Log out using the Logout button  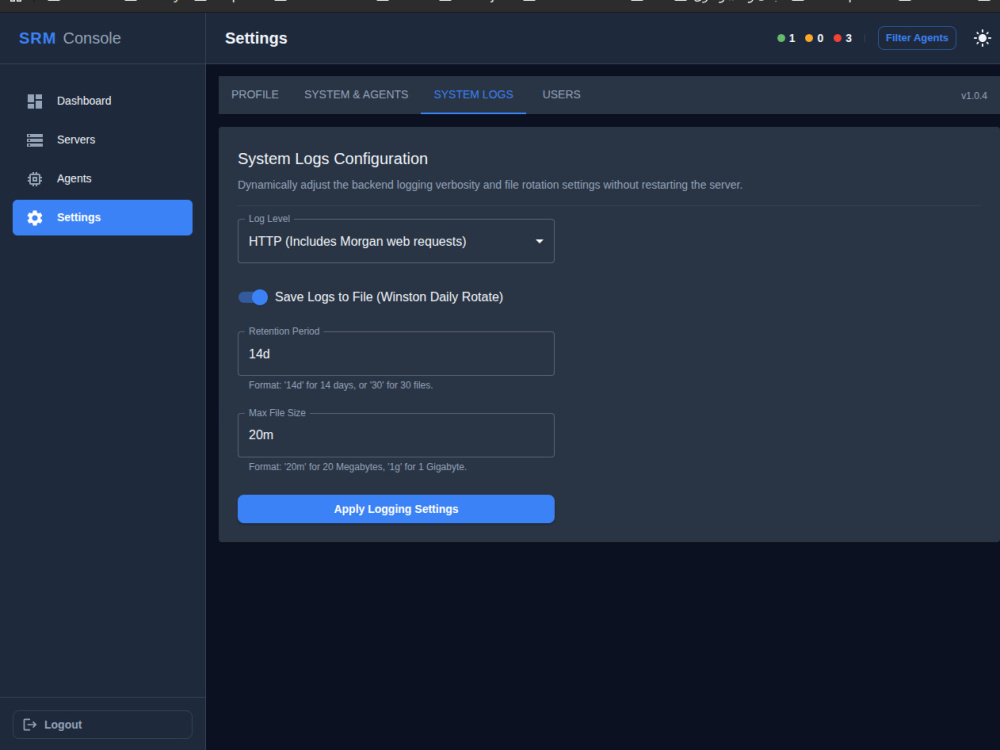pyautogui.click(x=102, y=724)
